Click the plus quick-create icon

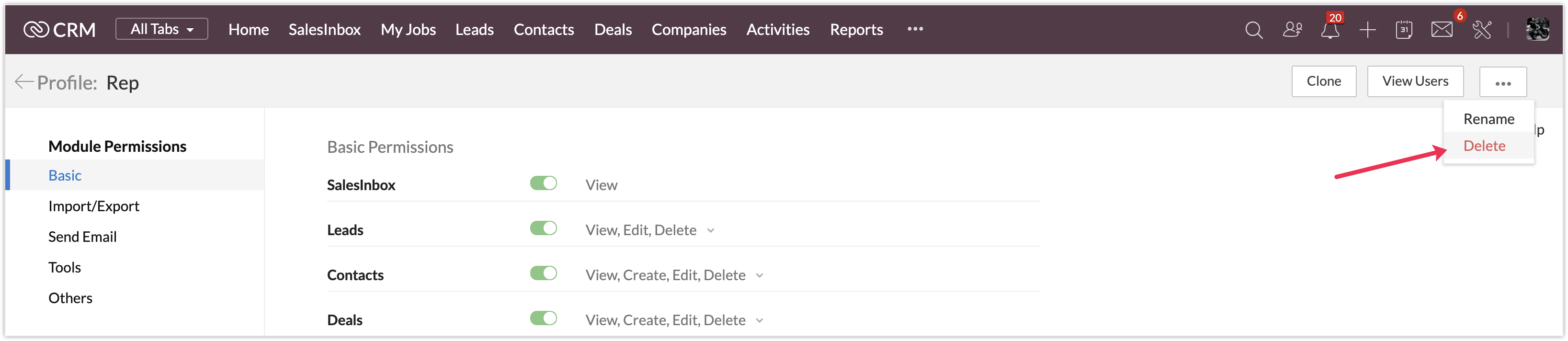coord(1367,30)
